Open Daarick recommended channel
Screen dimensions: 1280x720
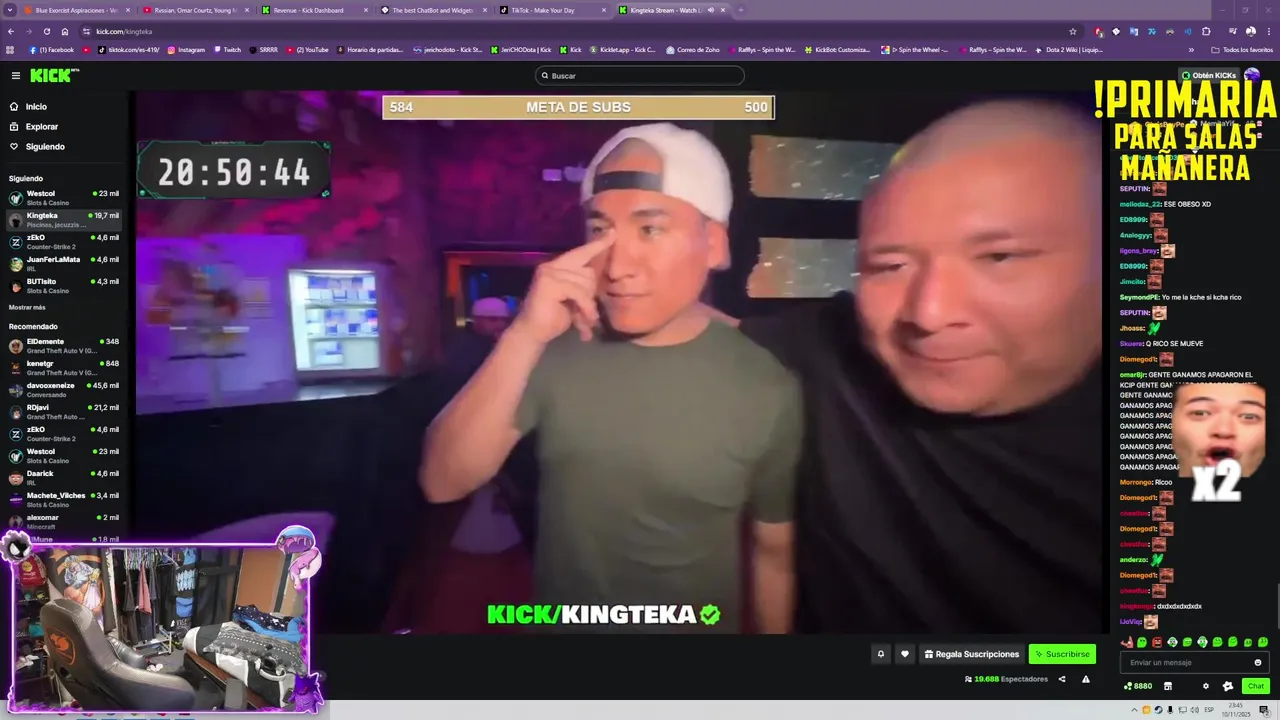click(64, 477)
